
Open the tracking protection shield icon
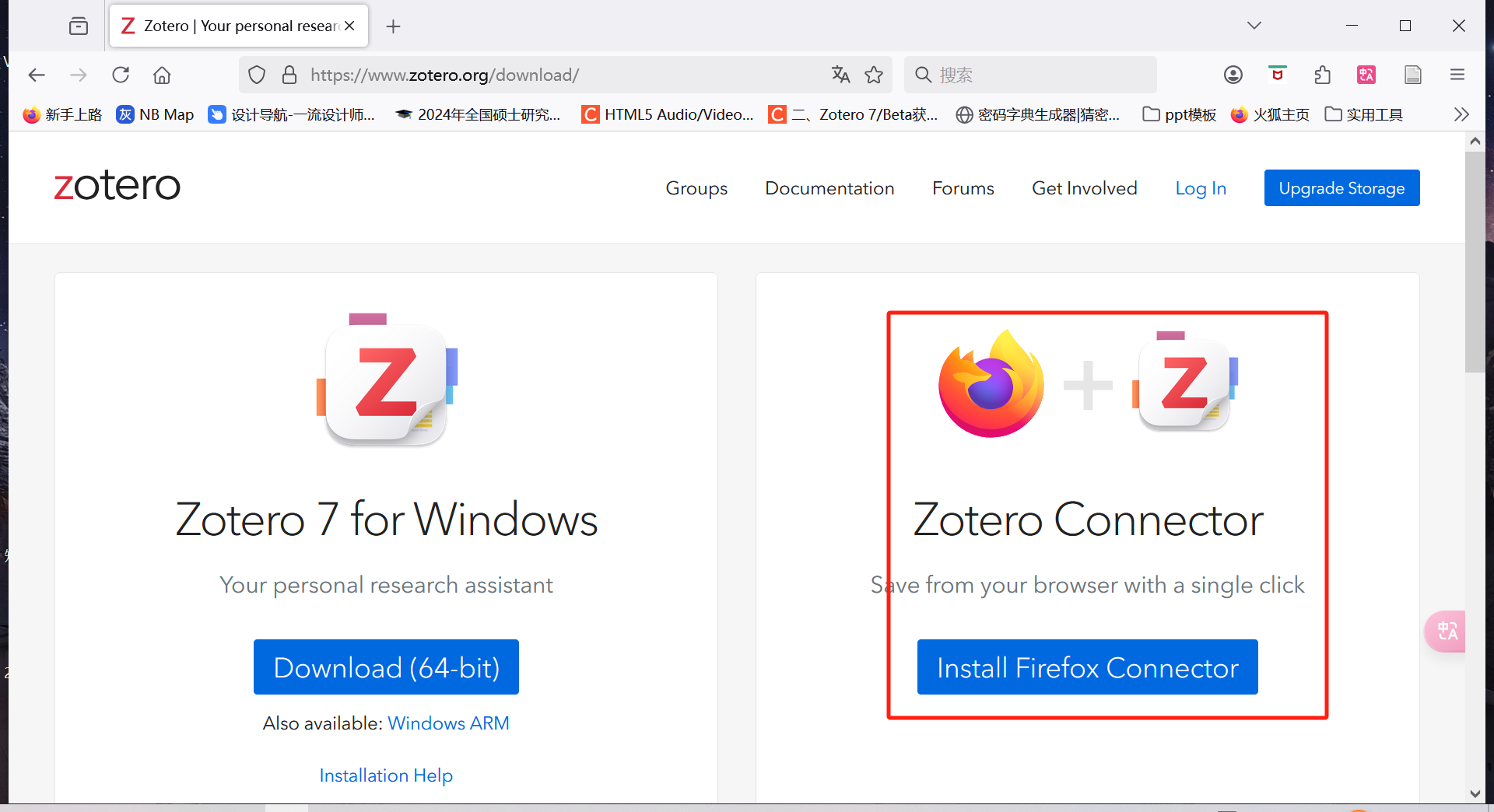point(257,75)
